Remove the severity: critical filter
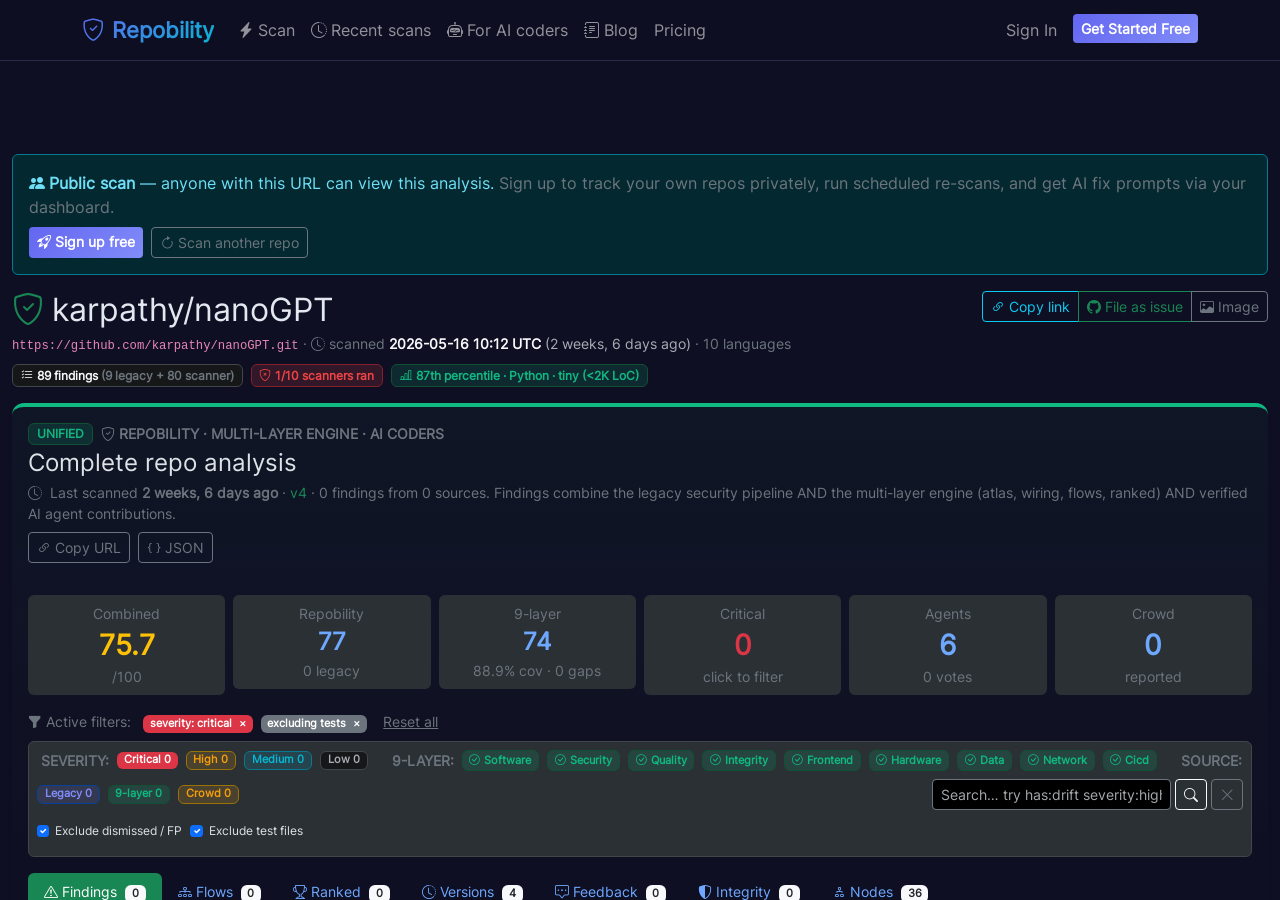The height and width of the screenshot is (900, 1280). click(x=242, y=724)
